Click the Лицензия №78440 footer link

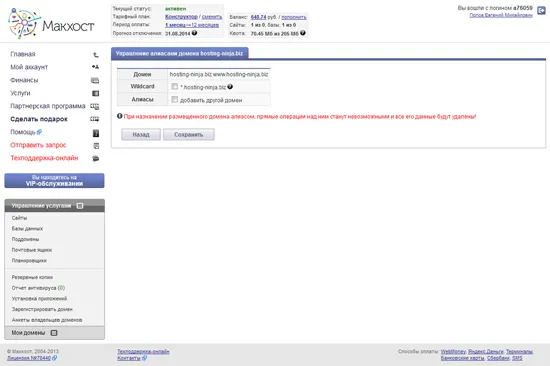pos(29,358)
